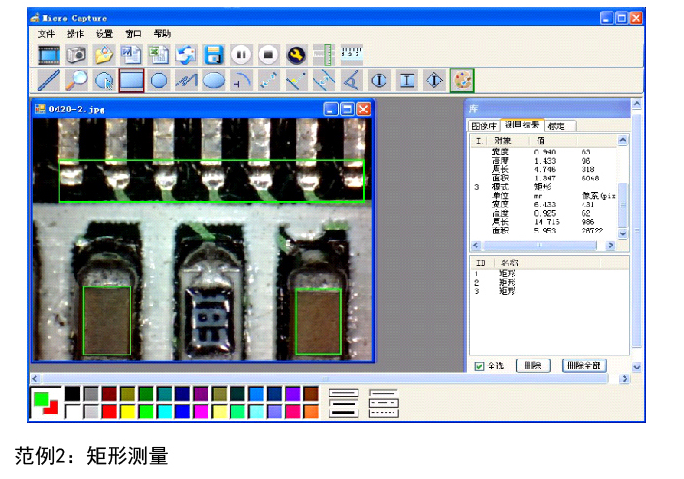Click the pause button in toolbar
This screenshot has height=479, width=684.
click(241, 55)
